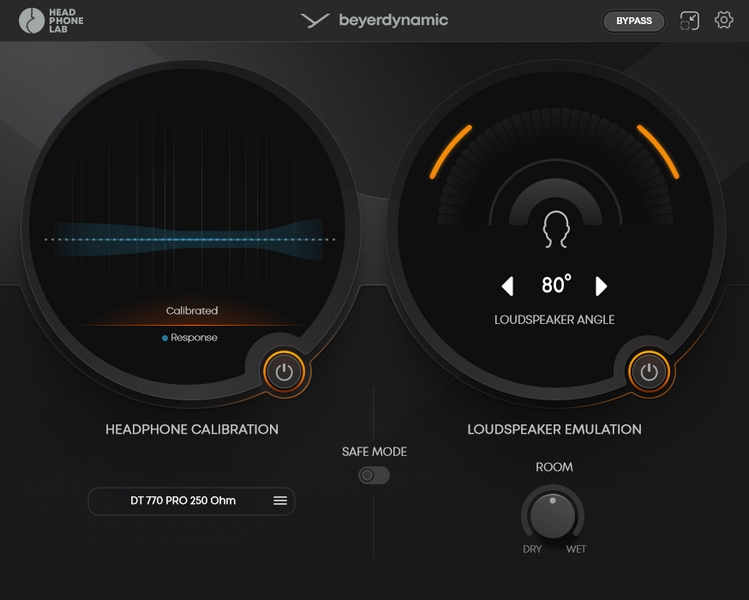Click the right orange speaker arc
Screen dimensions: 749x600
pyautogui.click(x=659, y=151)
